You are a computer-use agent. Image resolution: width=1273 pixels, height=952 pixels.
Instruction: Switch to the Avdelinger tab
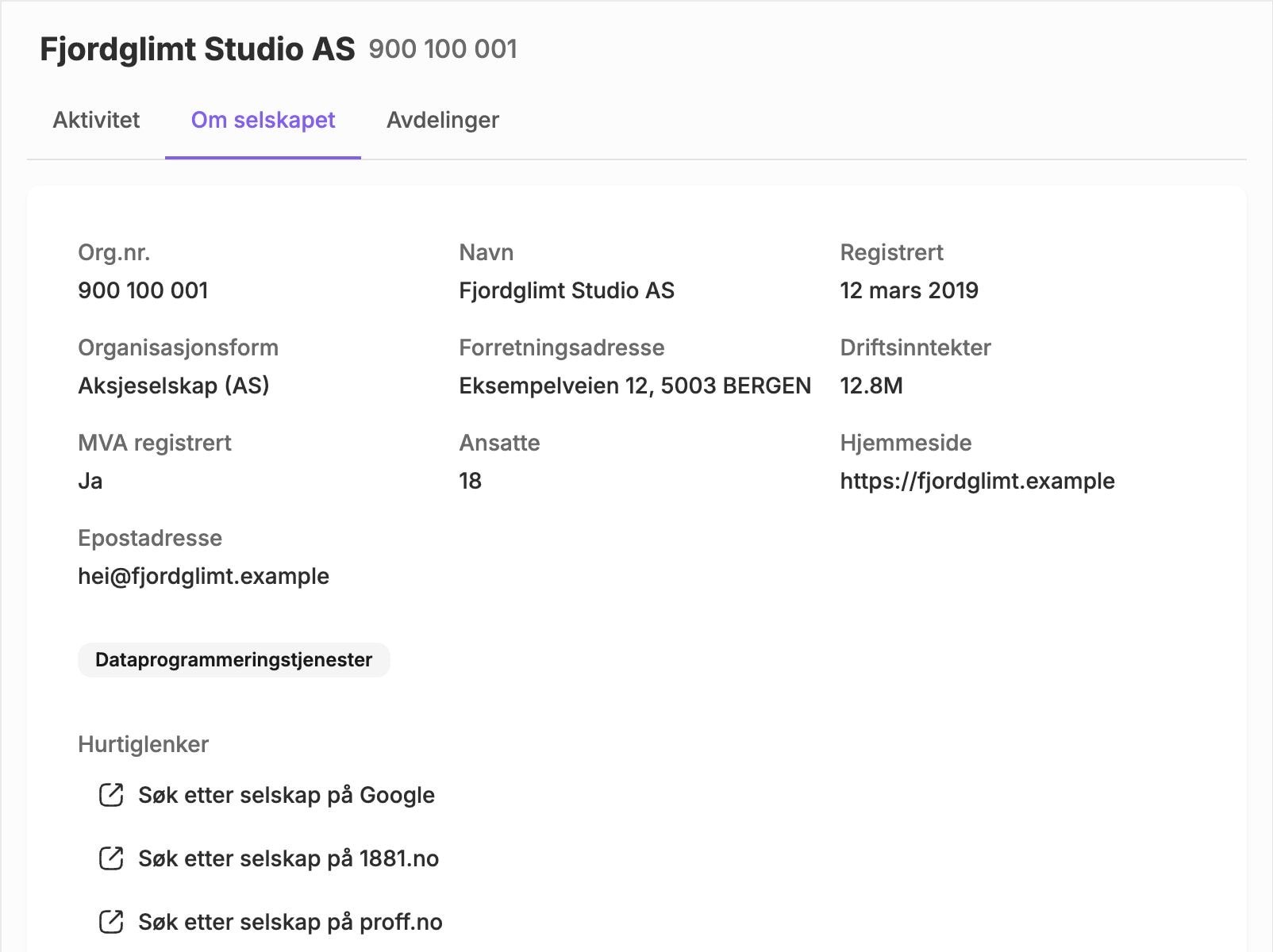(x=443, y=120)
